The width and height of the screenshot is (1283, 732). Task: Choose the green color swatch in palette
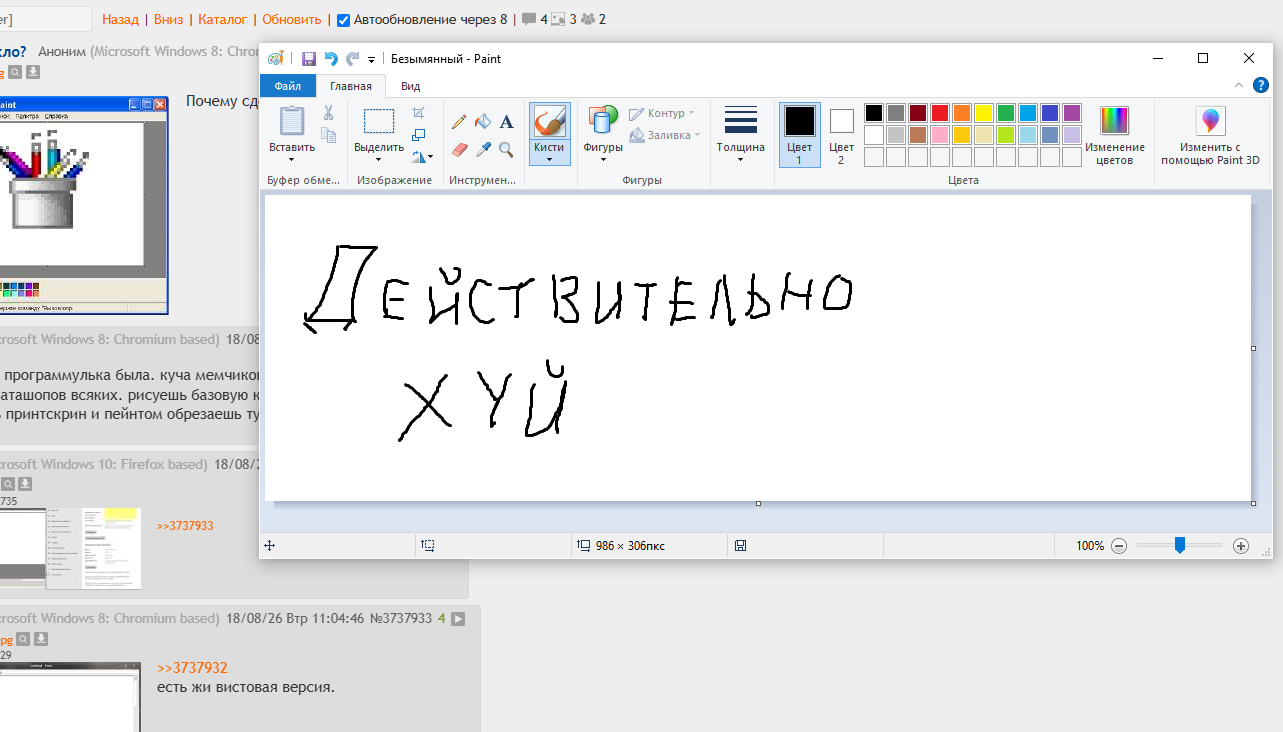1006,113
